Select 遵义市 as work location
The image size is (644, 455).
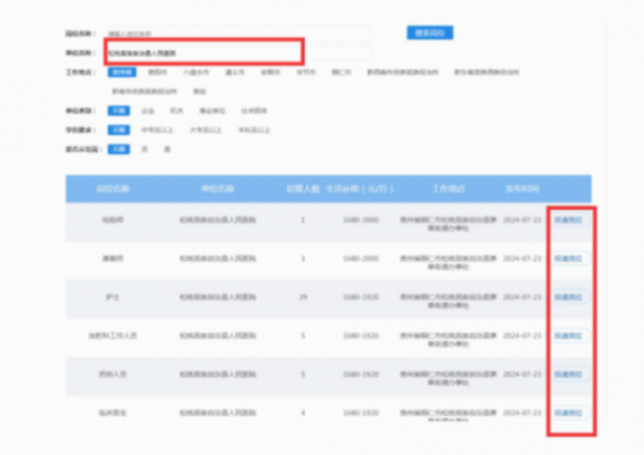pyautogui.click(x=233, y=73)
